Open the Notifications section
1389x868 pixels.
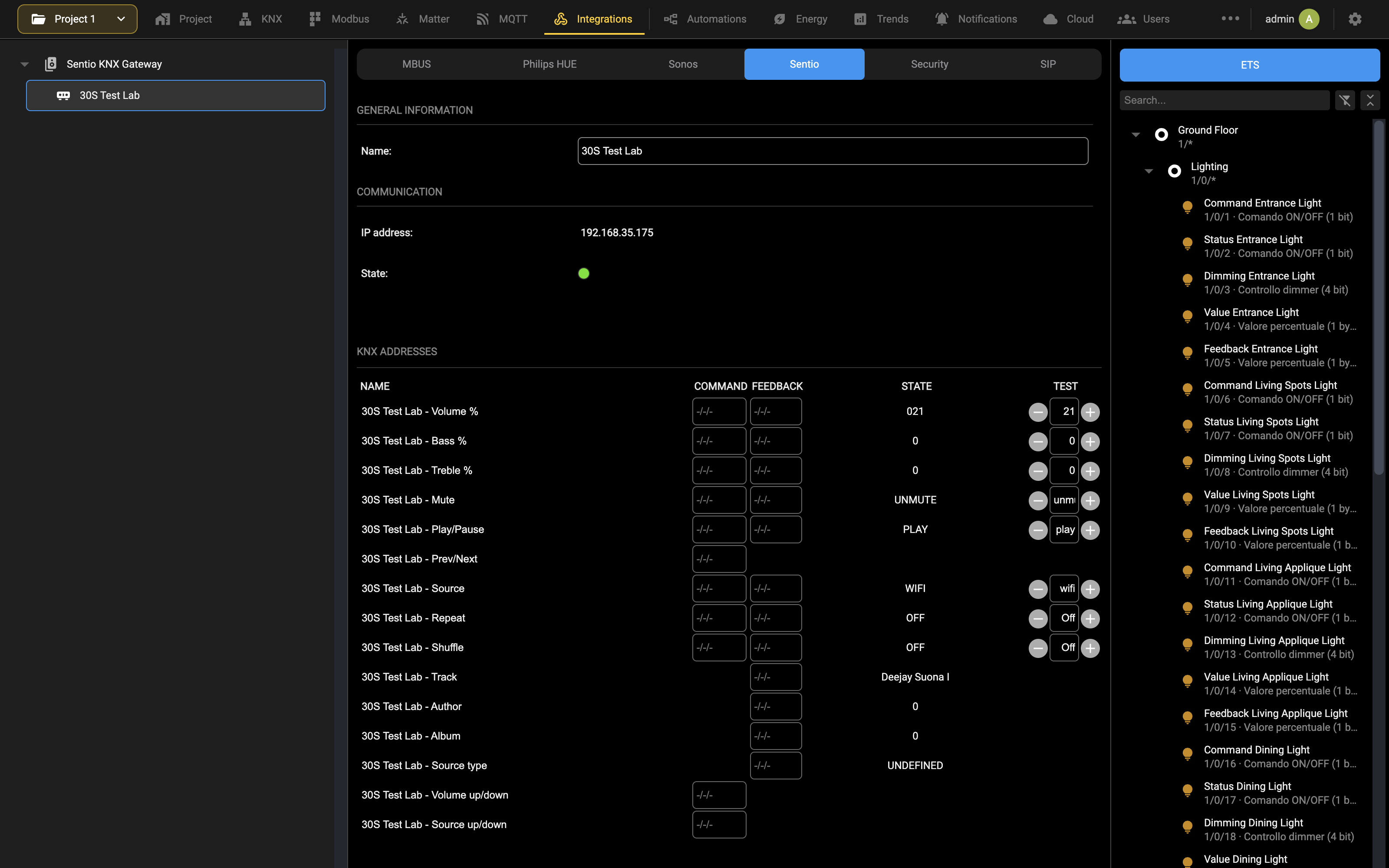coord(976,19)
